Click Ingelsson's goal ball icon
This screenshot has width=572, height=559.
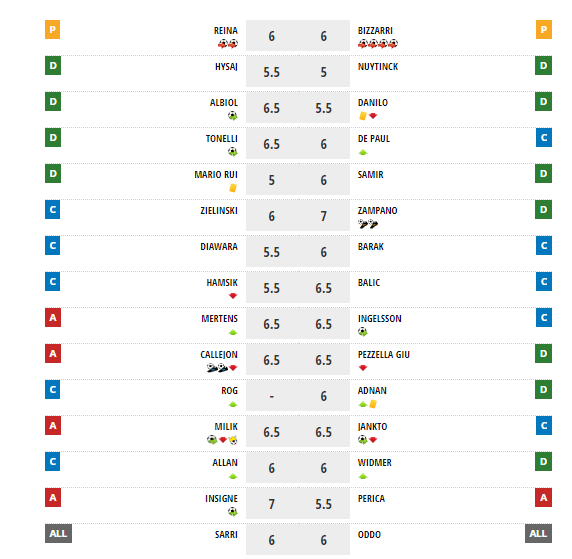click(363, 332)
